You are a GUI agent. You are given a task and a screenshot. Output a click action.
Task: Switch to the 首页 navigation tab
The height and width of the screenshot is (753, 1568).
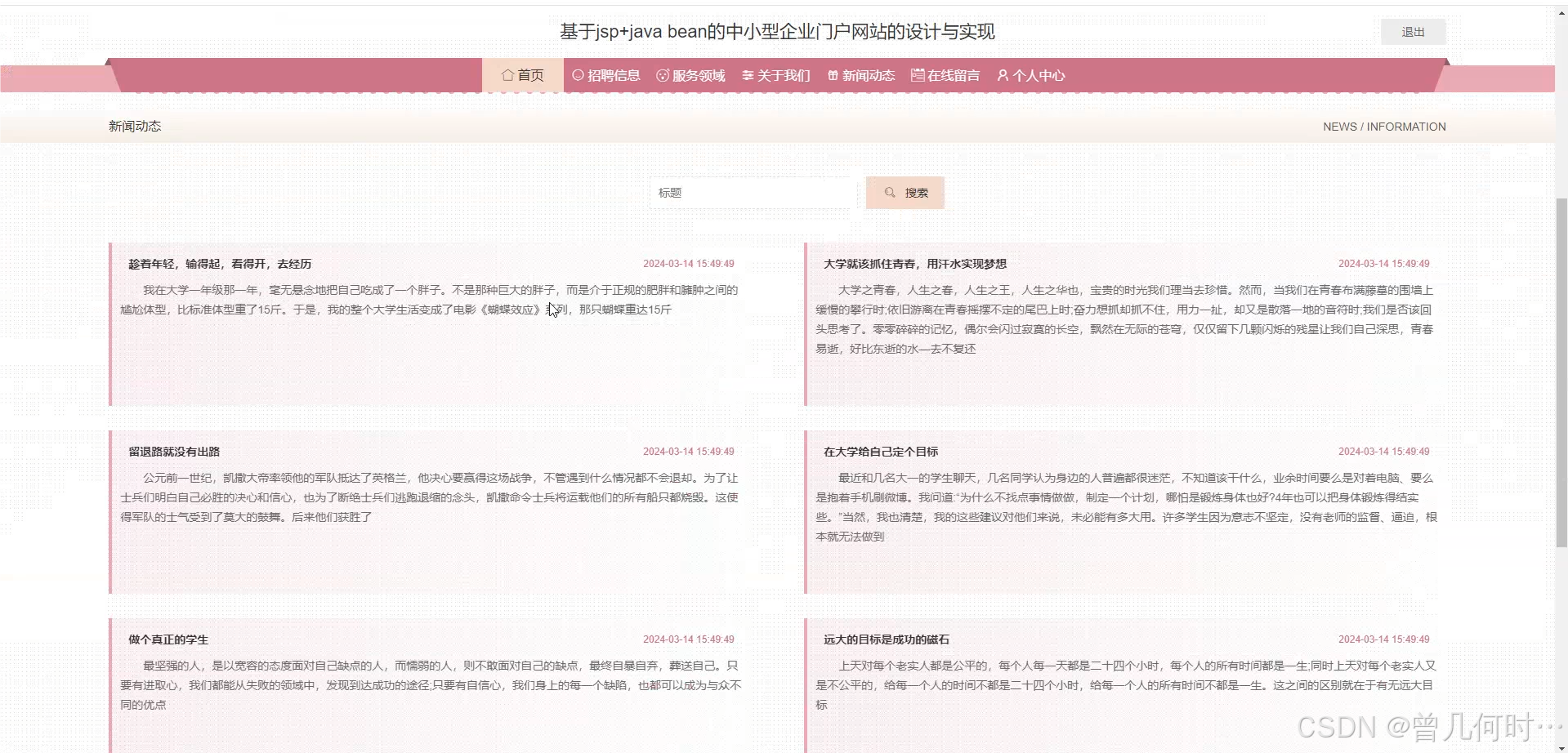(x=529, y=74)
